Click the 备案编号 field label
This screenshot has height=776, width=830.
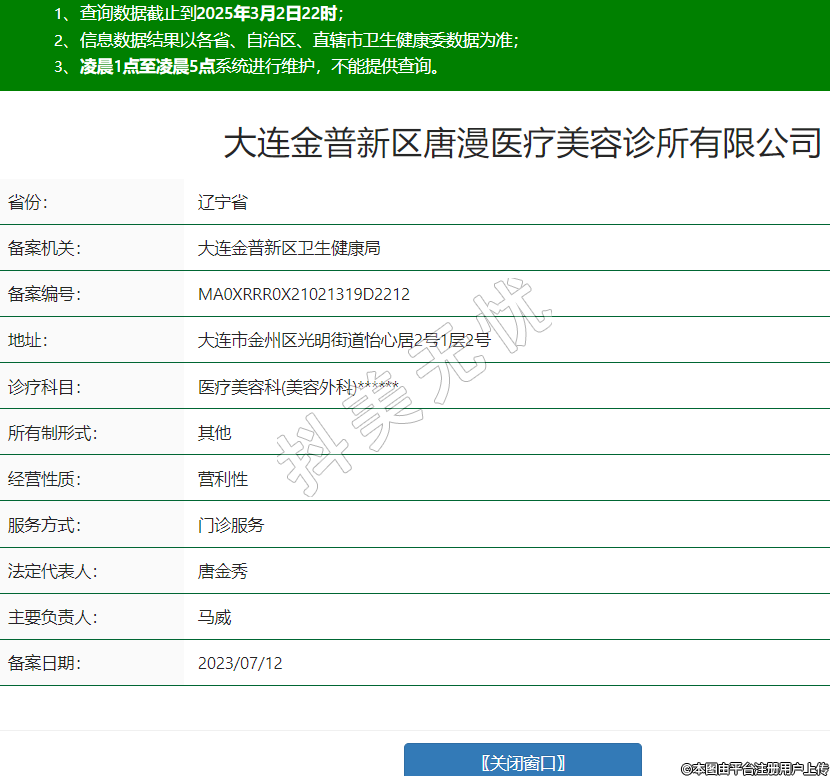pos(44,294)
